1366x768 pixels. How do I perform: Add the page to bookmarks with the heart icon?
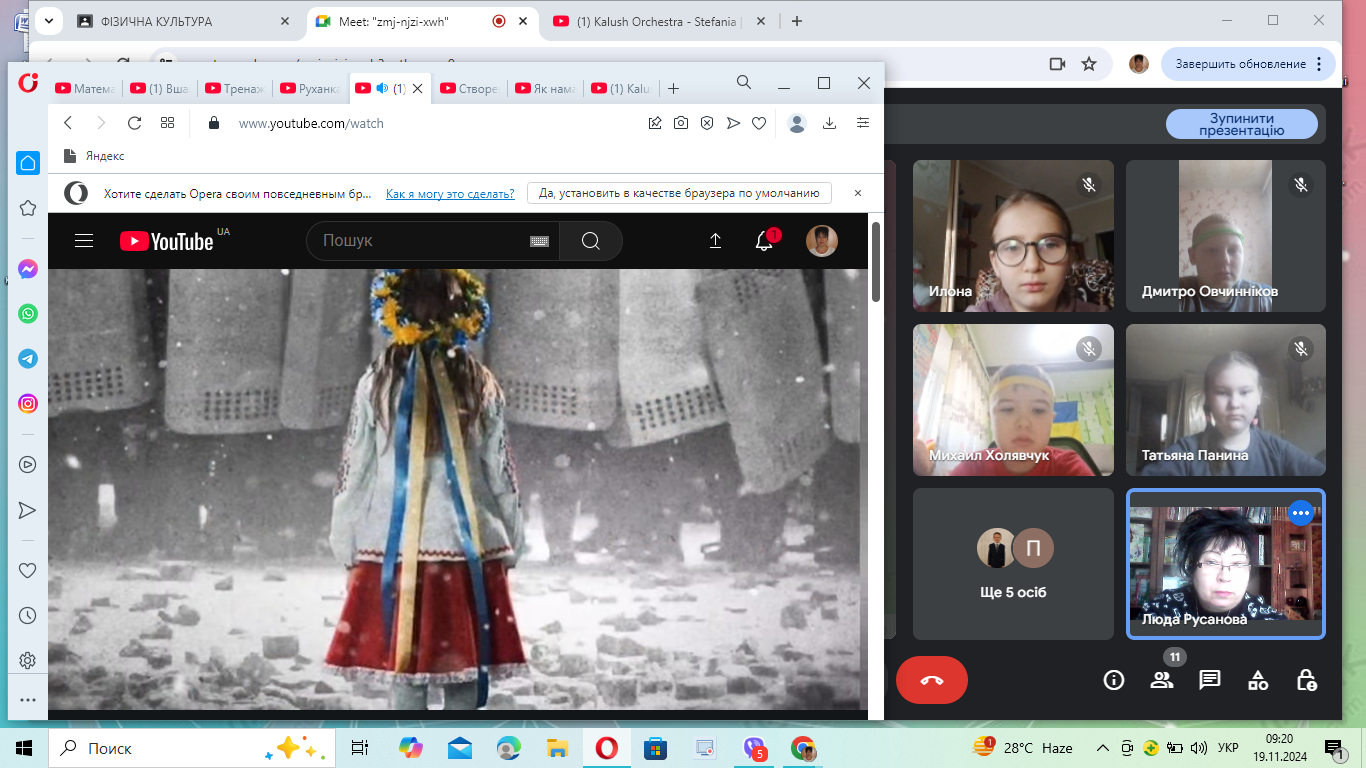(759, 123)
